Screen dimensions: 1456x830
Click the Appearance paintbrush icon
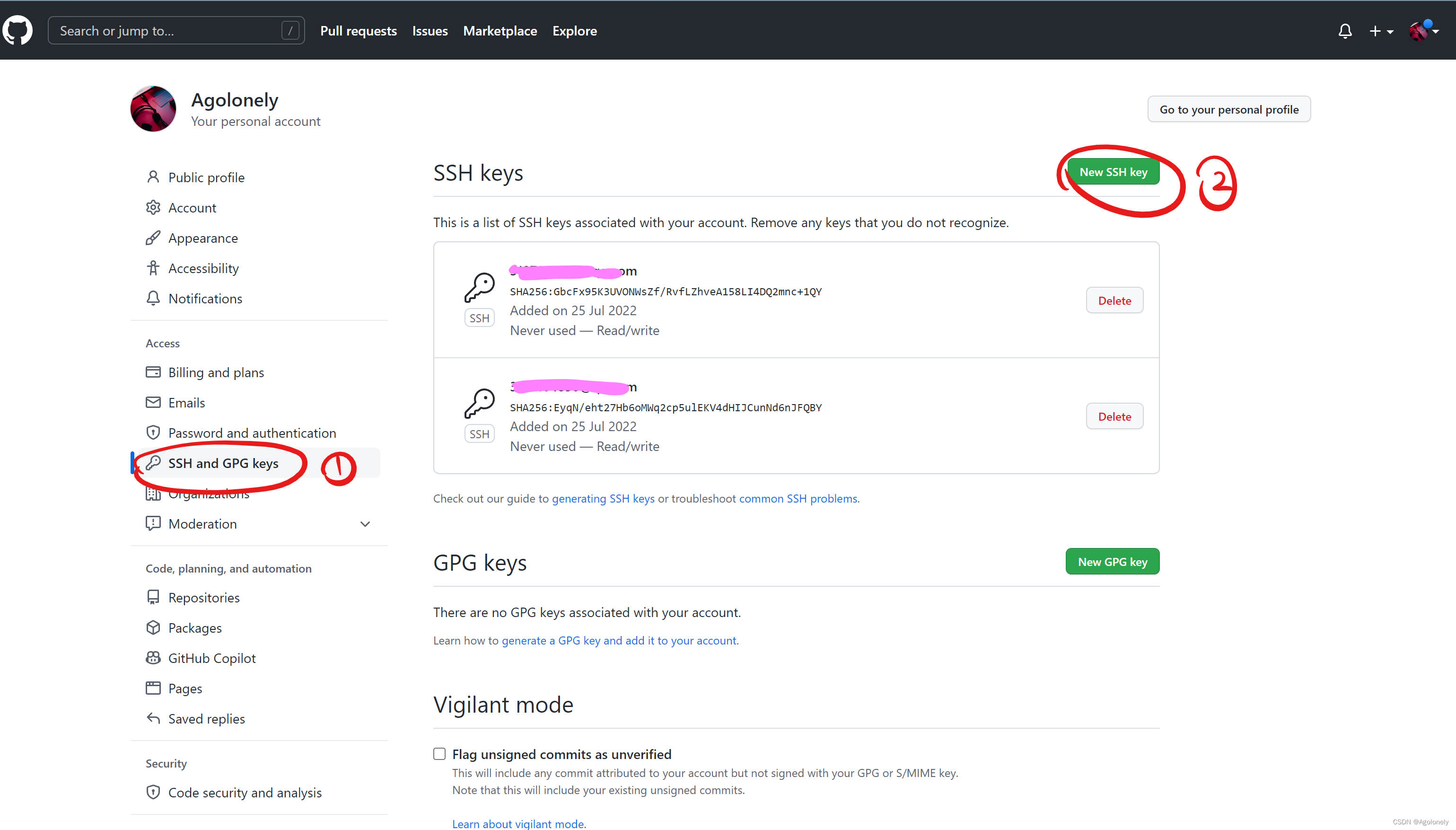(x=153, y=237)
